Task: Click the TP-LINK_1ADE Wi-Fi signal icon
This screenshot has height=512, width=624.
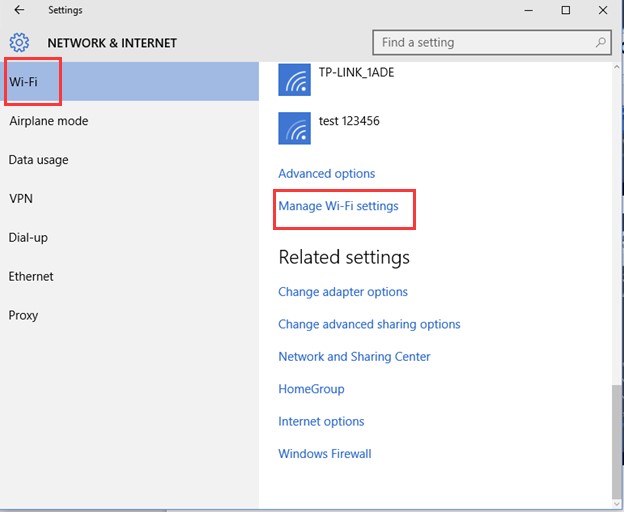Action: point(294,80)
